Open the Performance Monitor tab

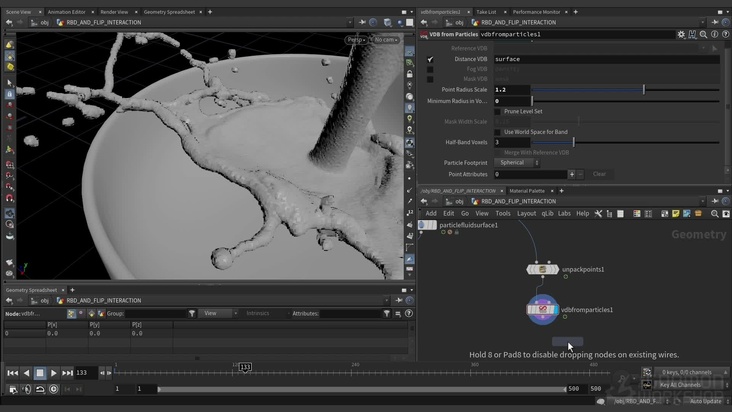[x=536, y=12]
